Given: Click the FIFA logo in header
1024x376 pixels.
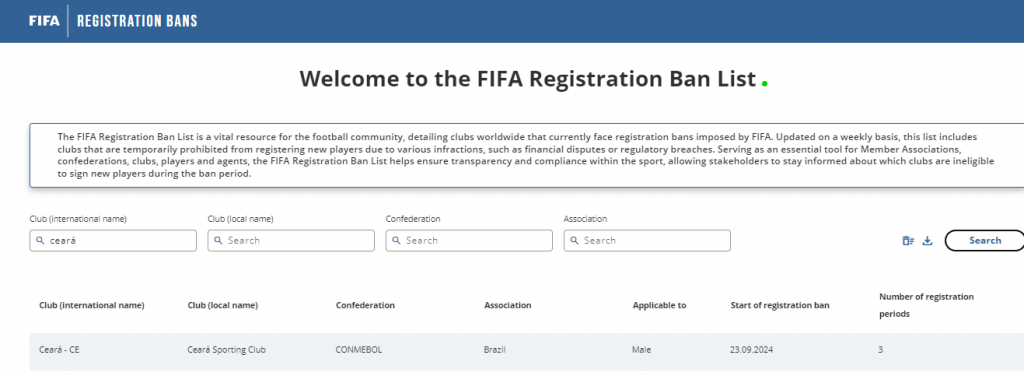Looking at the screenshot, I should 44,21.
